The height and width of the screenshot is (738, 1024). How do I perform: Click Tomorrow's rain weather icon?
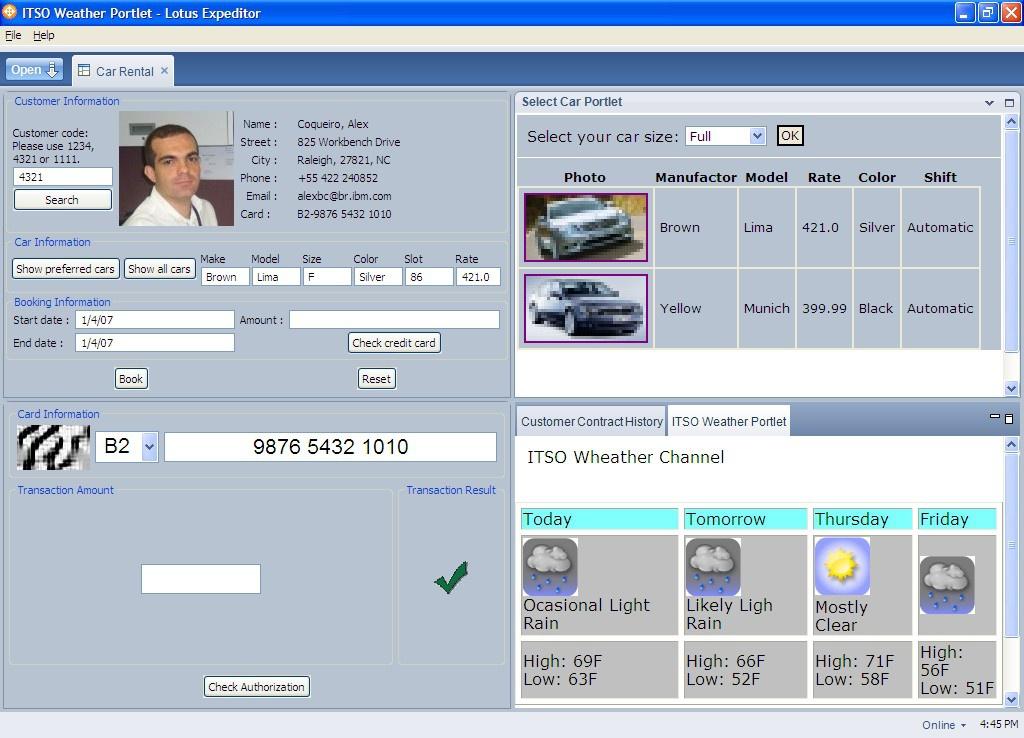tap(713, 566)
